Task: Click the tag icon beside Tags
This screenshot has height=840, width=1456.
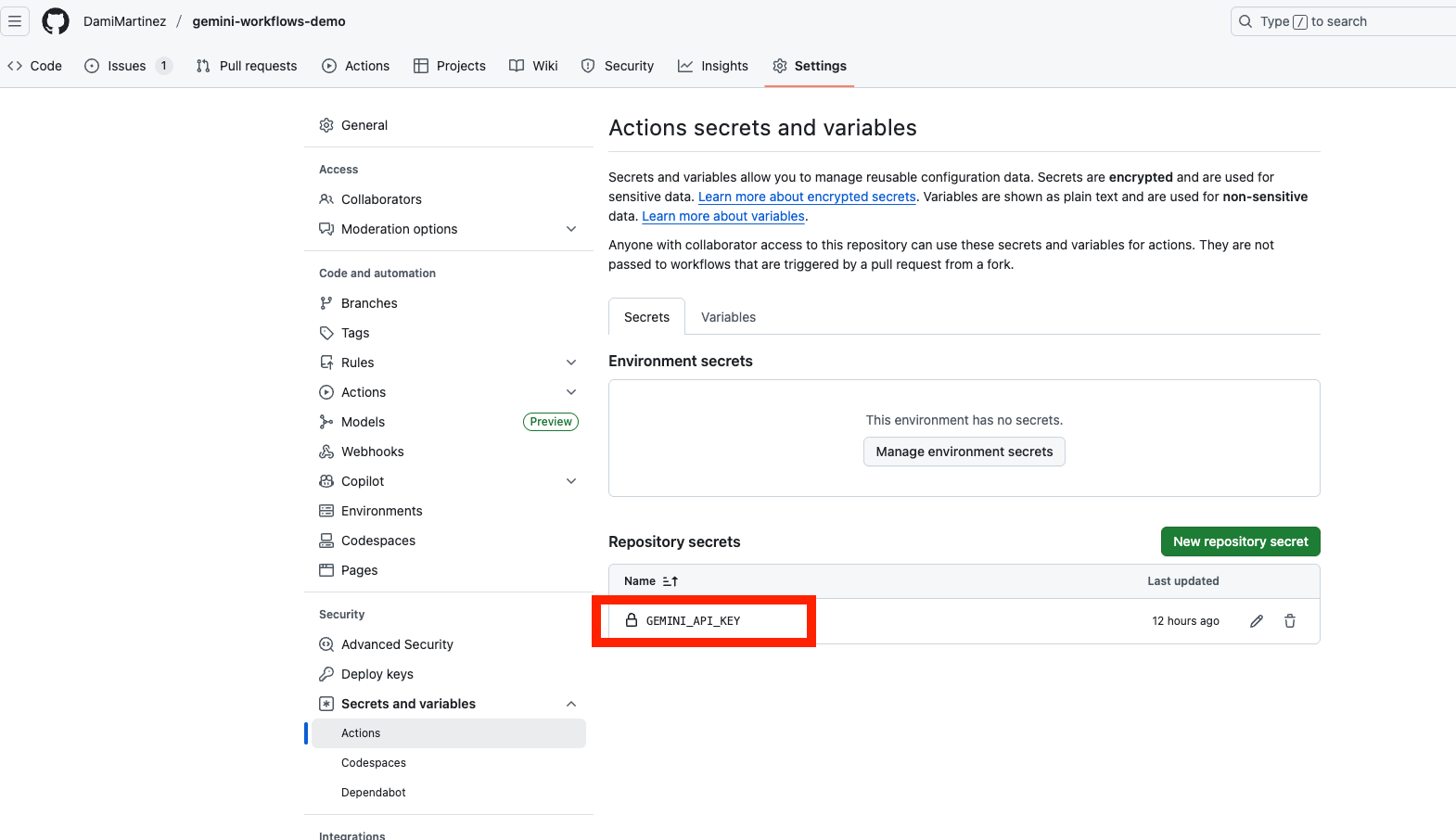Action: (326, 333)
